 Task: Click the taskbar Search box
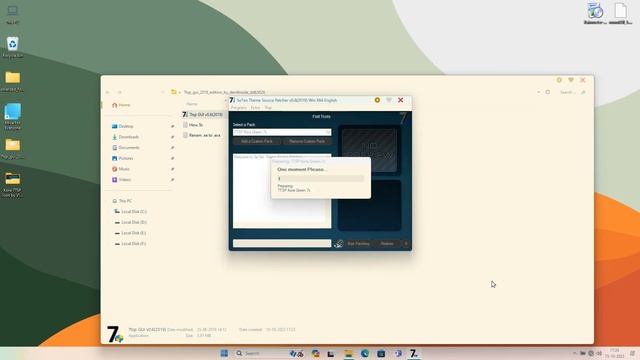click(x=259, y=353)
